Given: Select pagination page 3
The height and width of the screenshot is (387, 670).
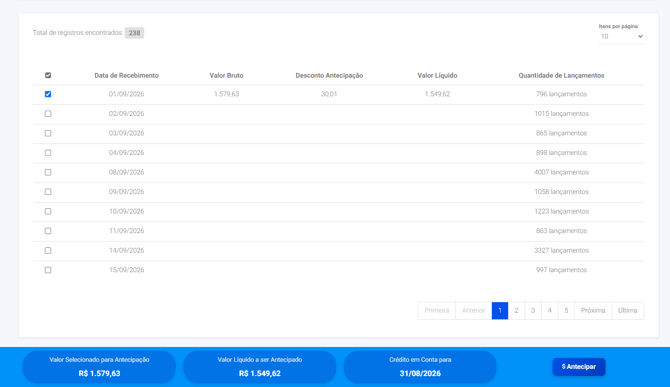Looking at the screenshot, I should (533, 311).
